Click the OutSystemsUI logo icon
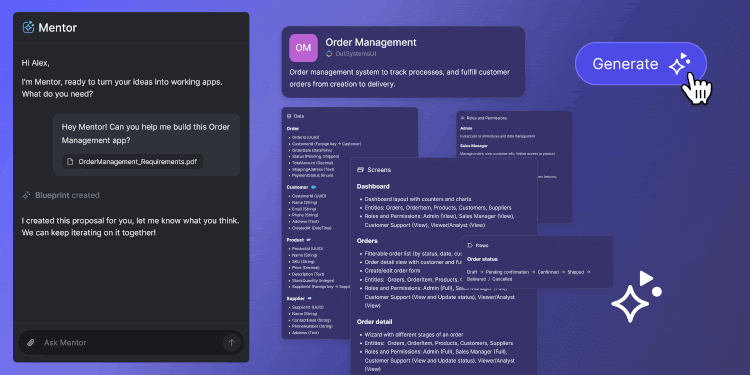The image size is (750, 375). coord(329,54)
